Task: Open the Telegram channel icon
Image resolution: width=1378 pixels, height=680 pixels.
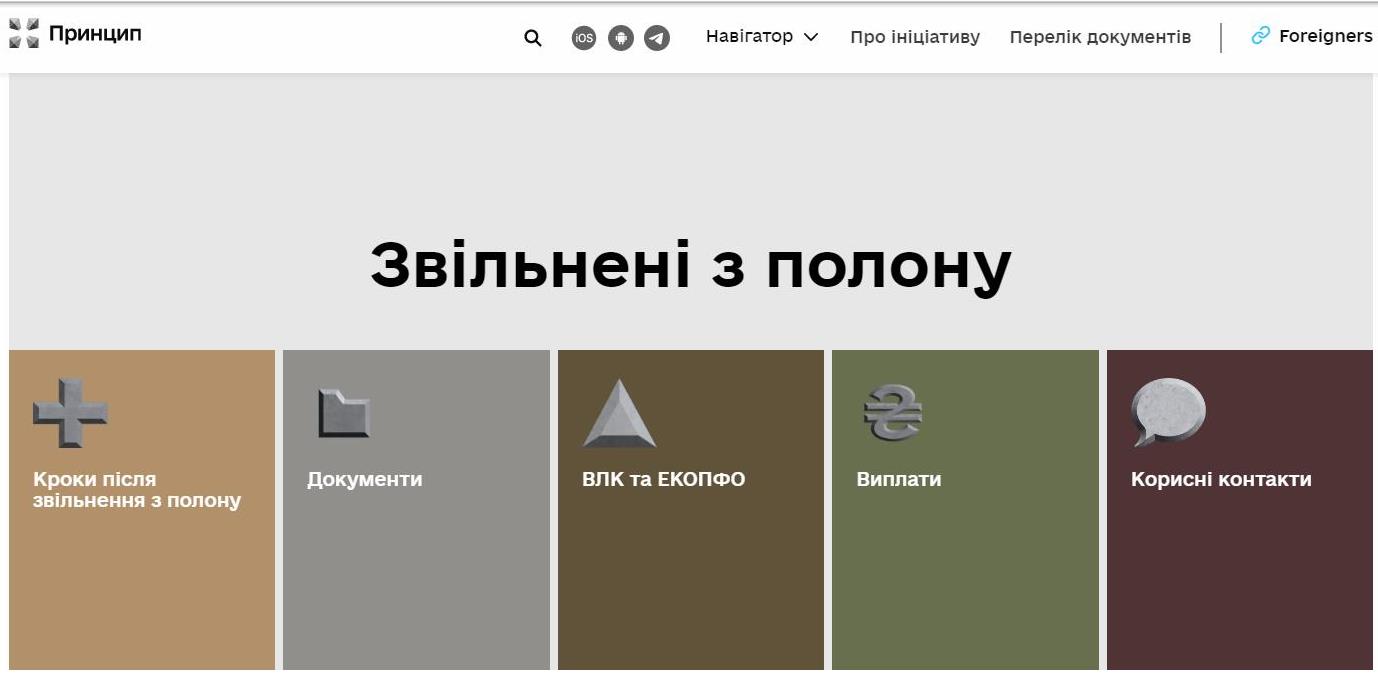Action: click(x=657, y=38)
